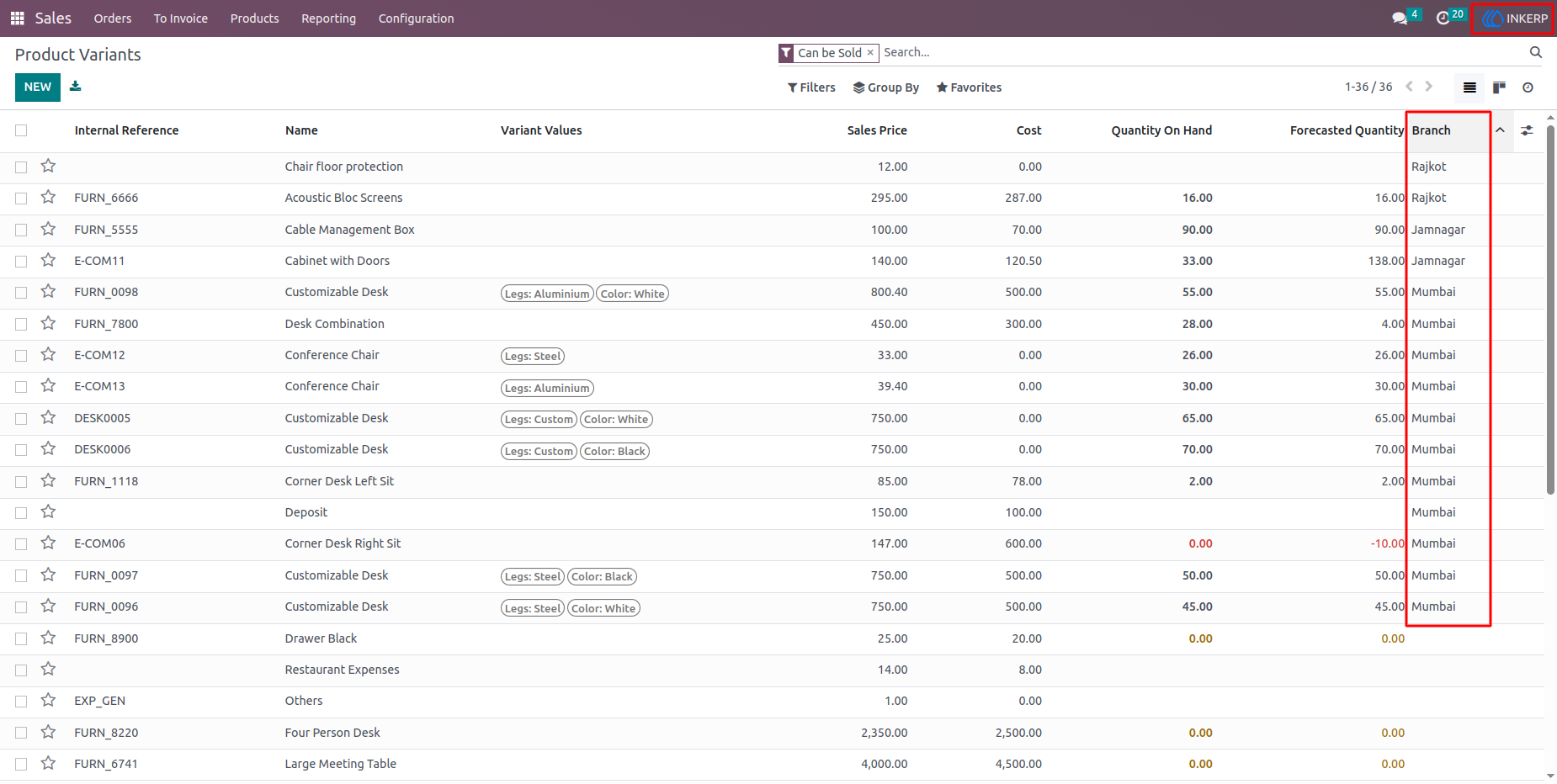Sort by Internal Reference header
The height and width of the screenshot is (784, 1557).
pyautogui.click(x=126, y=130)
